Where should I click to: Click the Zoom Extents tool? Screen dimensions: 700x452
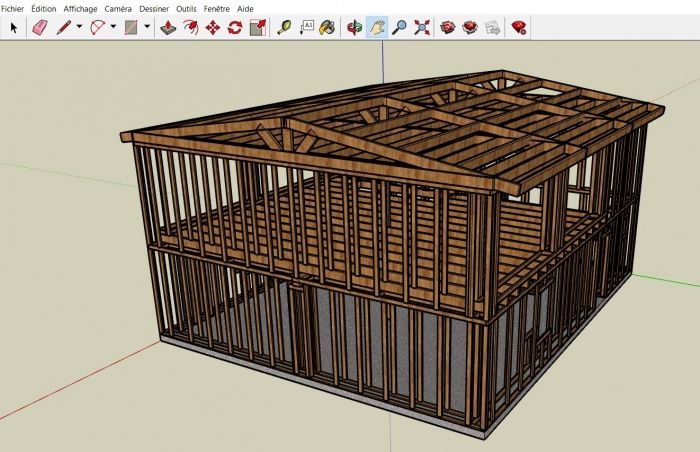[x=422, y=28]
